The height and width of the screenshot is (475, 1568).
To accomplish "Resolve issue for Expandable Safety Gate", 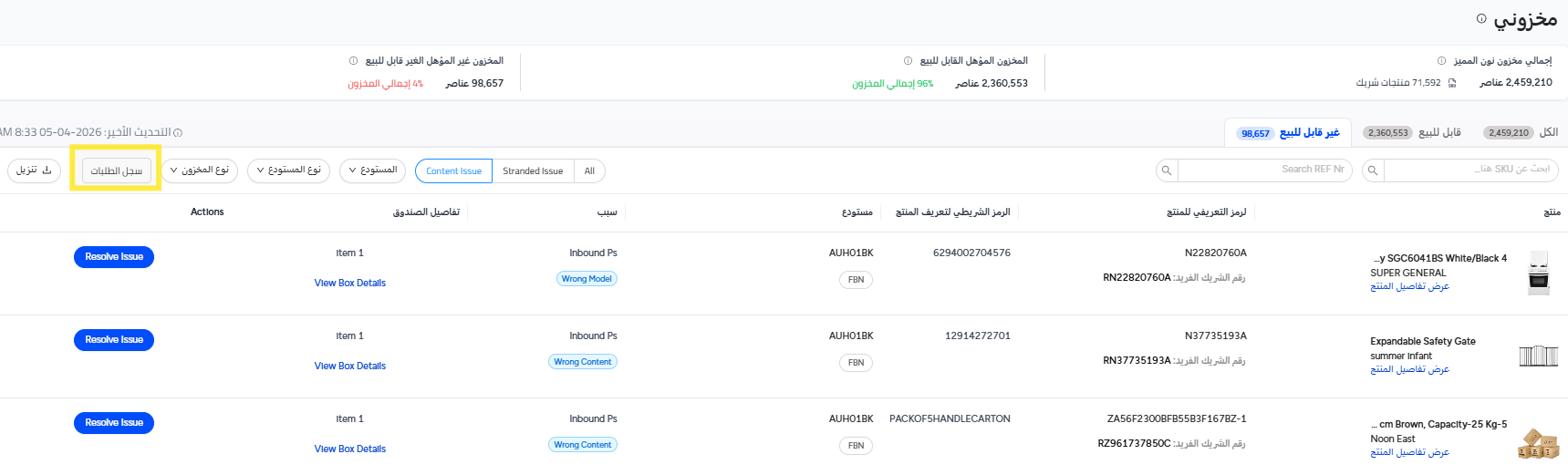I will (x=114, y=340).
